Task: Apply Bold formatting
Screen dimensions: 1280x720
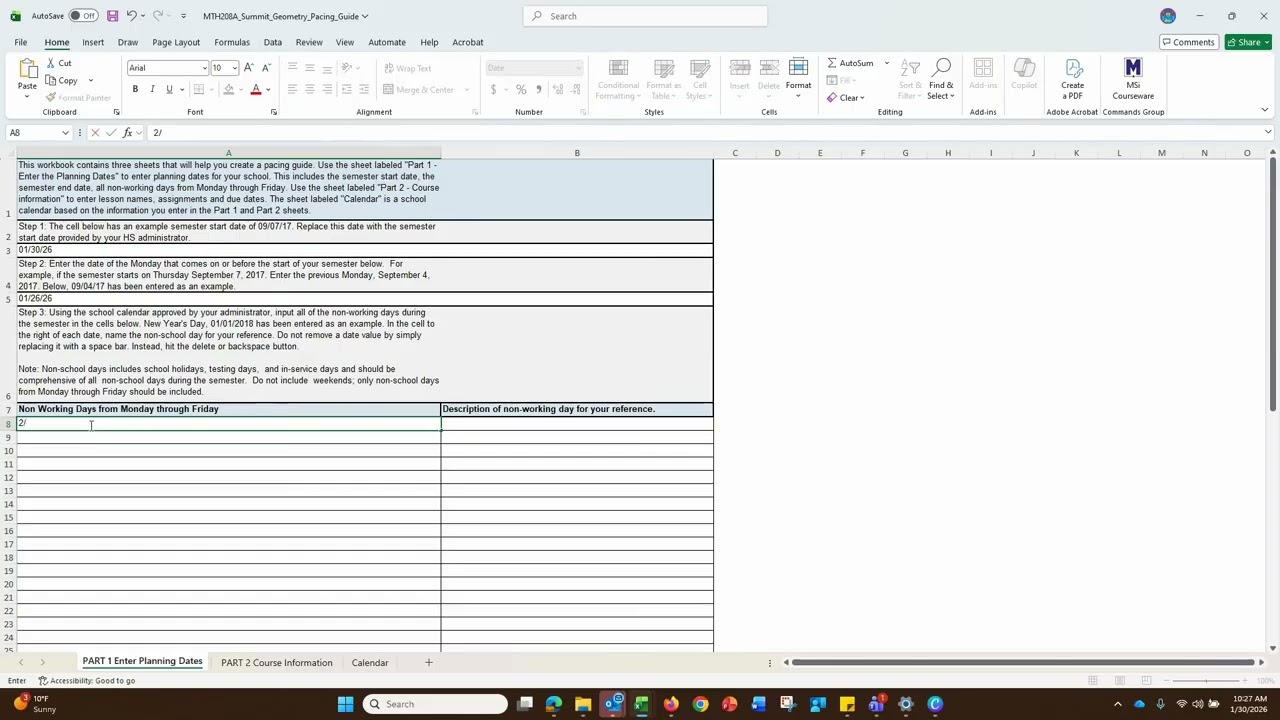Action: 135,89
